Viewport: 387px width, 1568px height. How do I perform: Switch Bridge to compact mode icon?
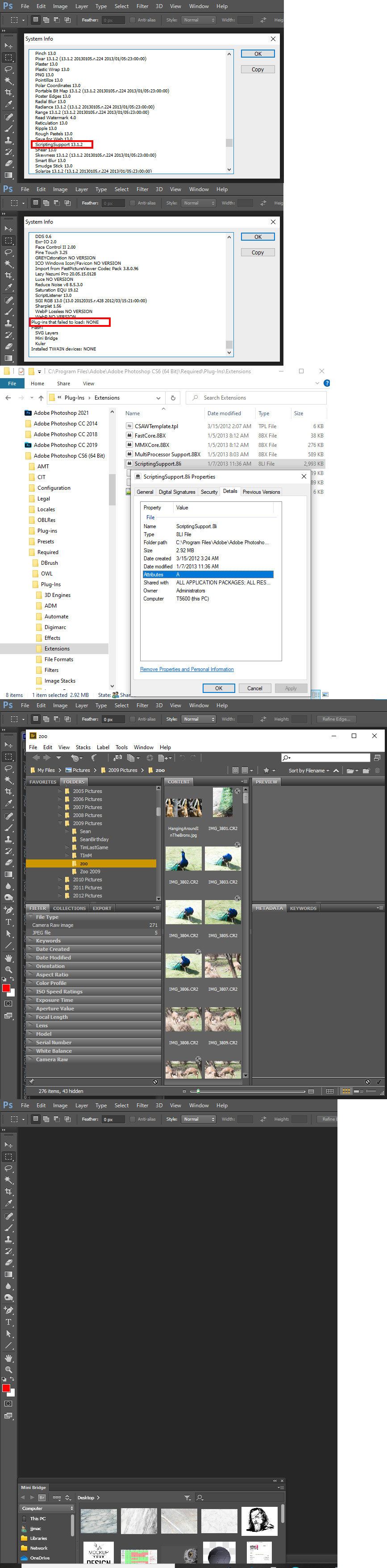pos(377,758)
